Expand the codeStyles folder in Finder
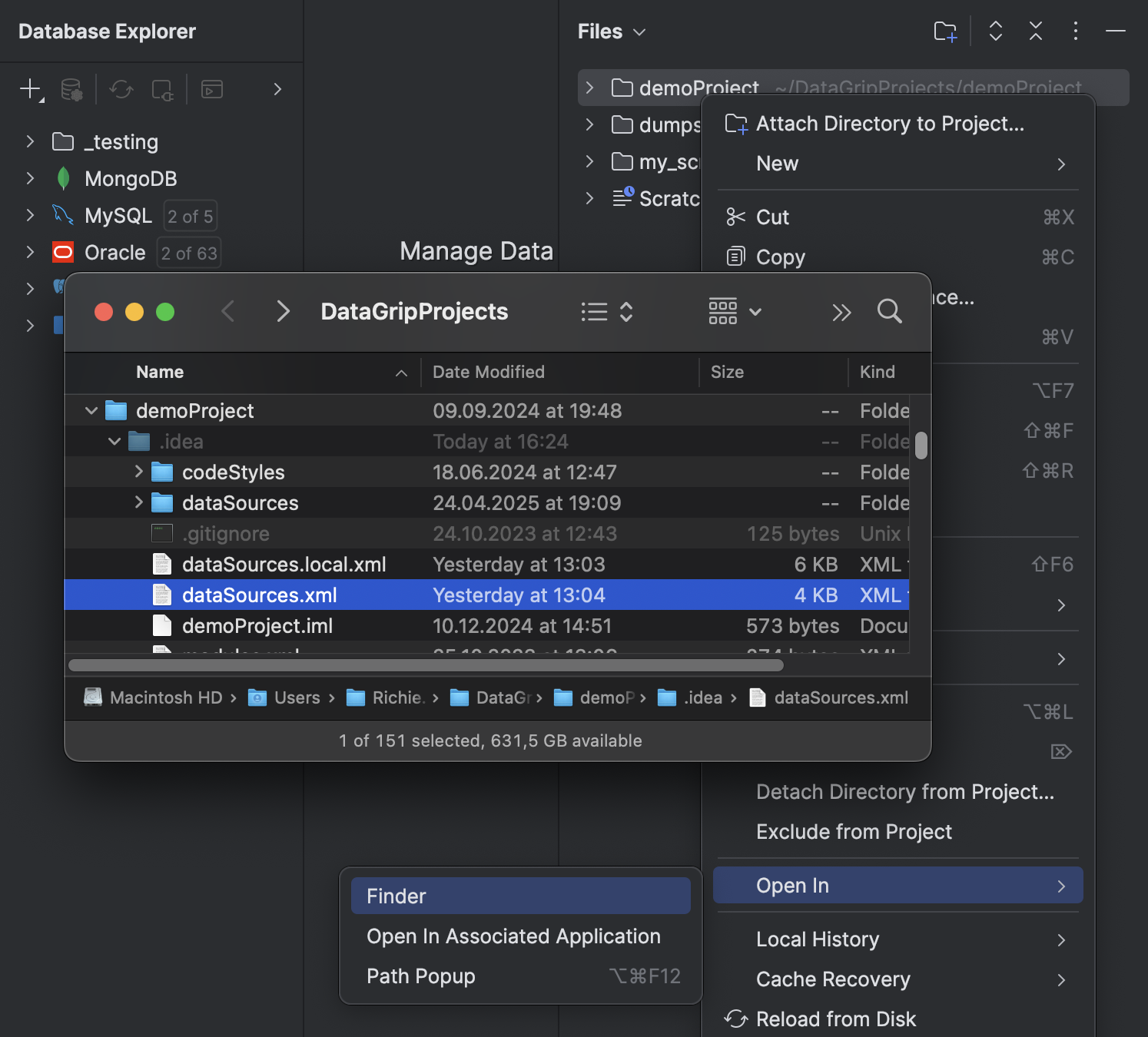 point(138,472)
